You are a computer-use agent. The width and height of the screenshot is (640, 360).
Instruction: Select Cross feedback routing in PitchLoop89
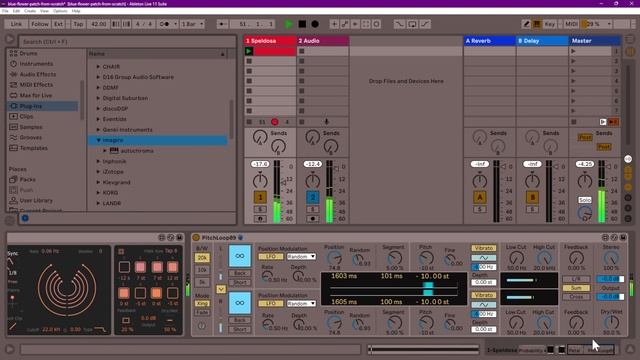576,297
